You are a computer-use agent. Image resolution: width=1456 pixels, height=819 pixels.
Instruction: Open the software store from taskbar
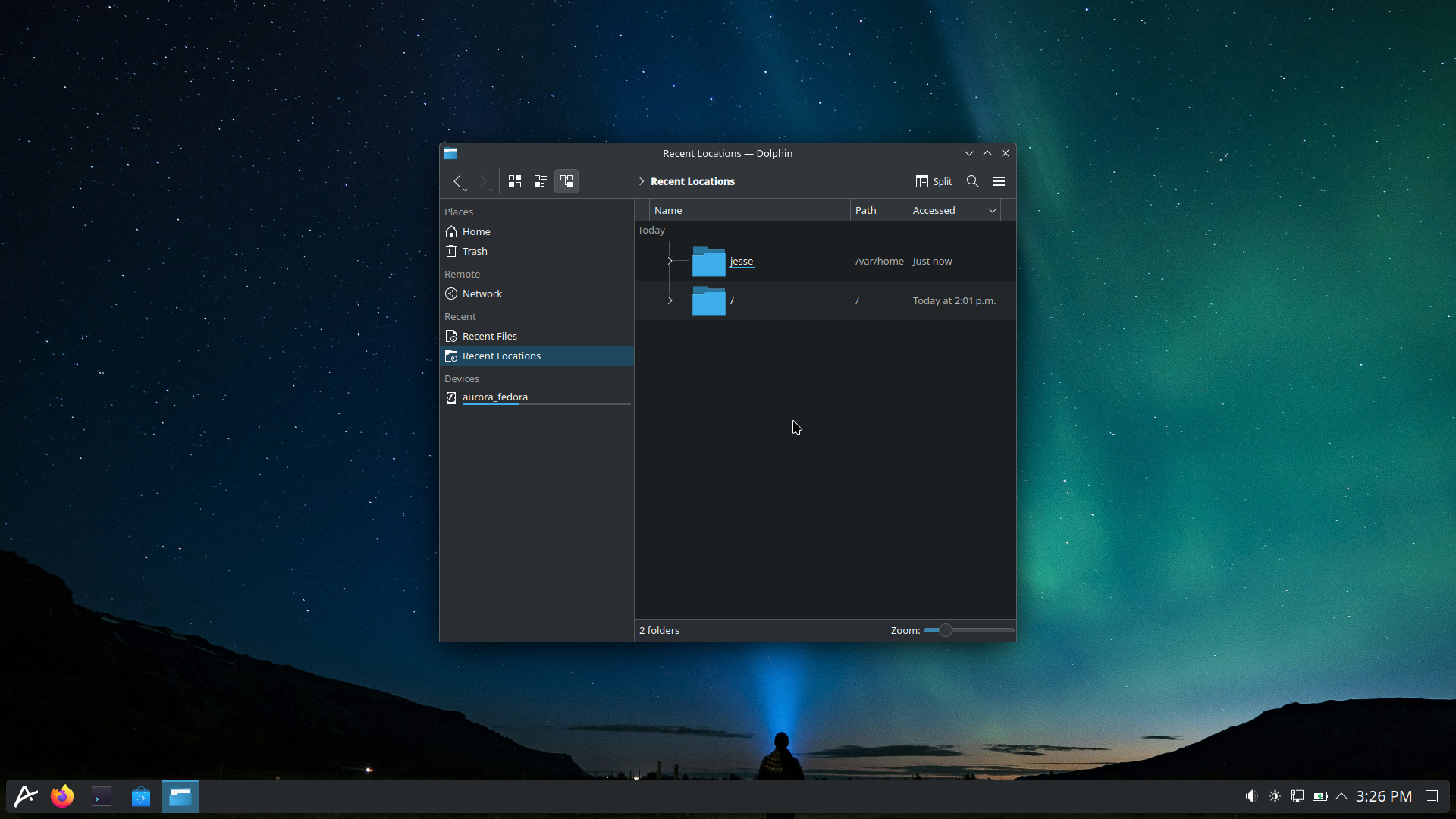click(141, 796)
